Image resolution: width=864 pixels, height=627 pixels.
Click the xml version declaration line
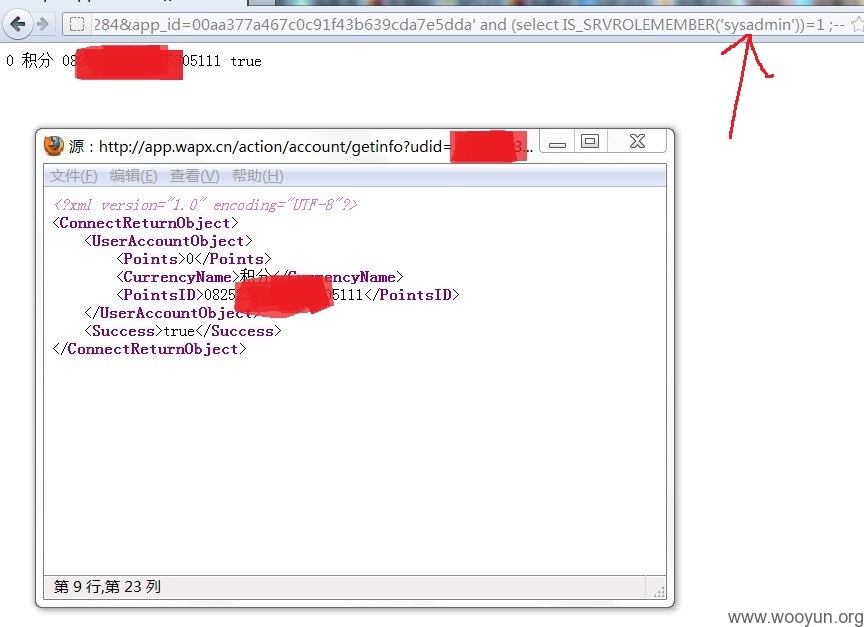[205, 205]
